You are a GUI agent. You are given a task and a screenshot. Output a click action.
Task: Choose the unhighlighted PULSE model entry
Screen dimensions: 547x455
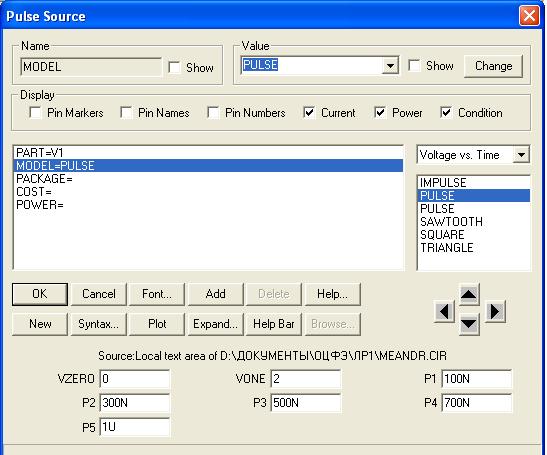[473, 209]
